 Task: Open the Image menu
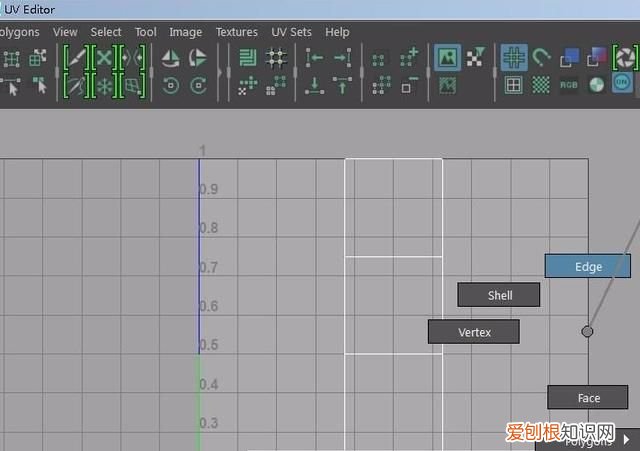(185, 32)
